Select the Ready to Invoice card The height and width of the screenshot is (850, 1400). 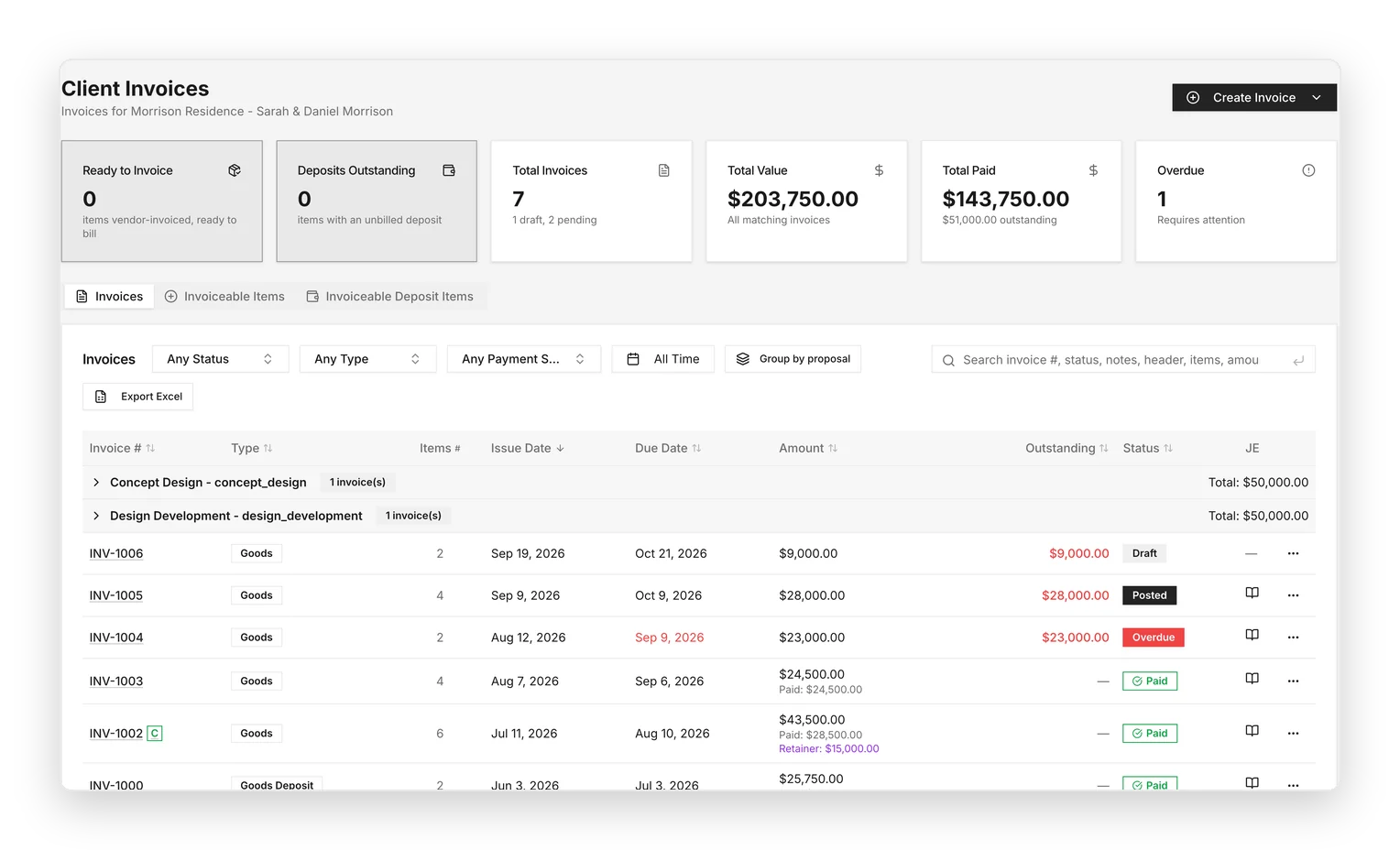tap(162, 202)
